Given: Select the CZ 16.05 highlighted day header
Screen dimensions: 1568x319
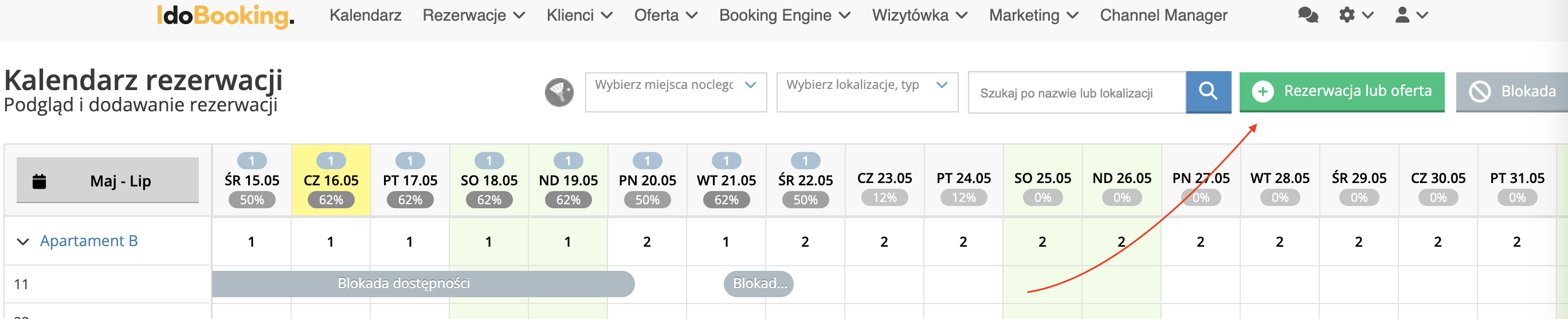Looking at the screenshot, I should [x=331, y=181].
